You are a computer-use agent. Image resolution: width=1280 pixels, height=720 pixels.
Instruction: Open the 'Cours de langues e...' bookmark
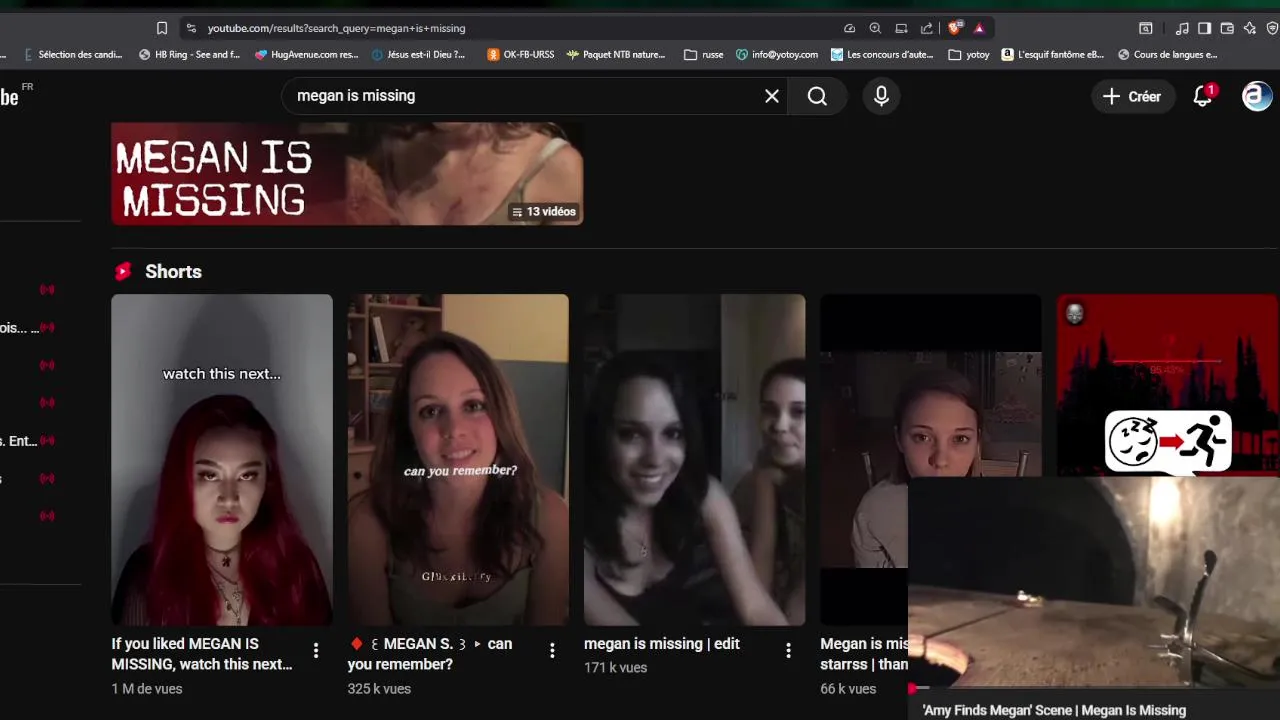tap(1168, 55)
